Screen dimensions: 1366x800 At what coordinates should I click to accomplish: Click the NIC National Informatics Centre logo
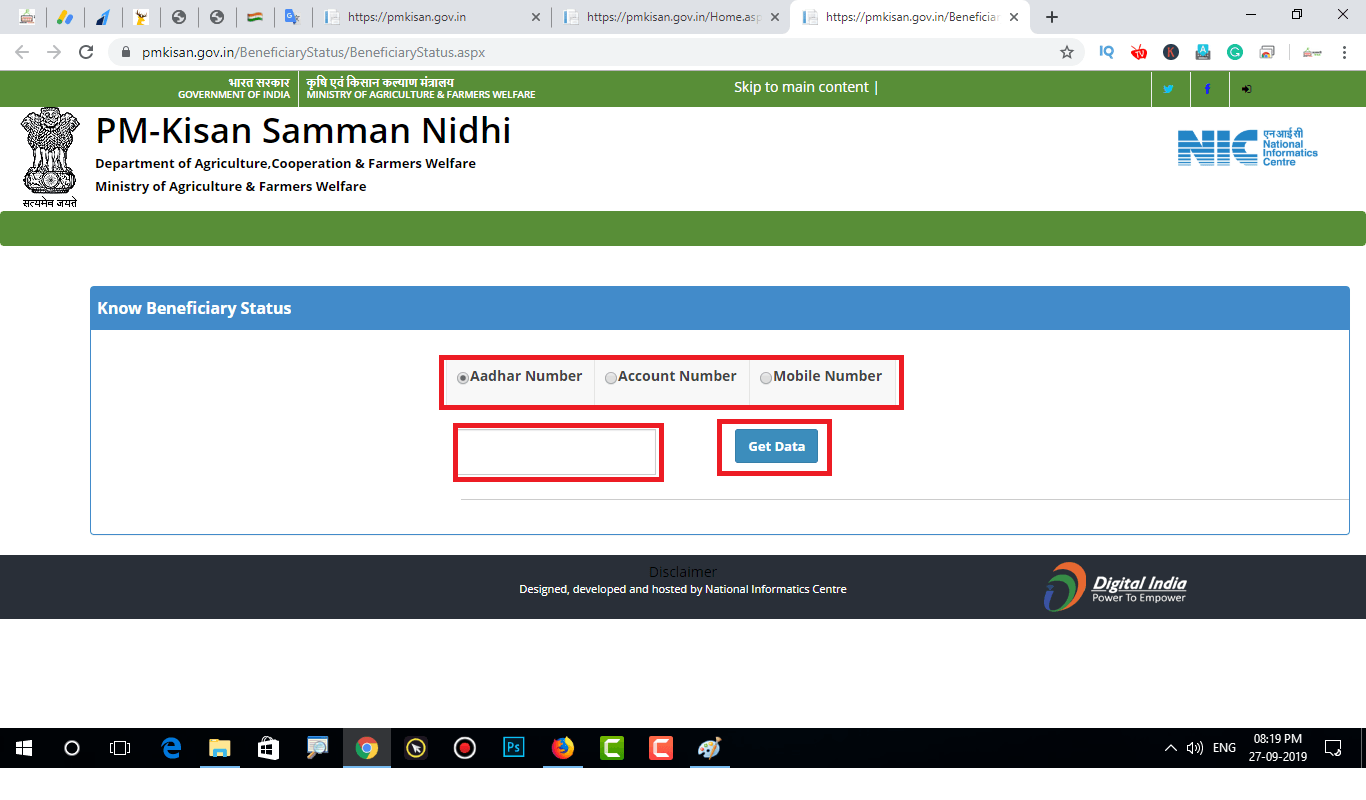pyautogui.click(x=1247, y=148)
